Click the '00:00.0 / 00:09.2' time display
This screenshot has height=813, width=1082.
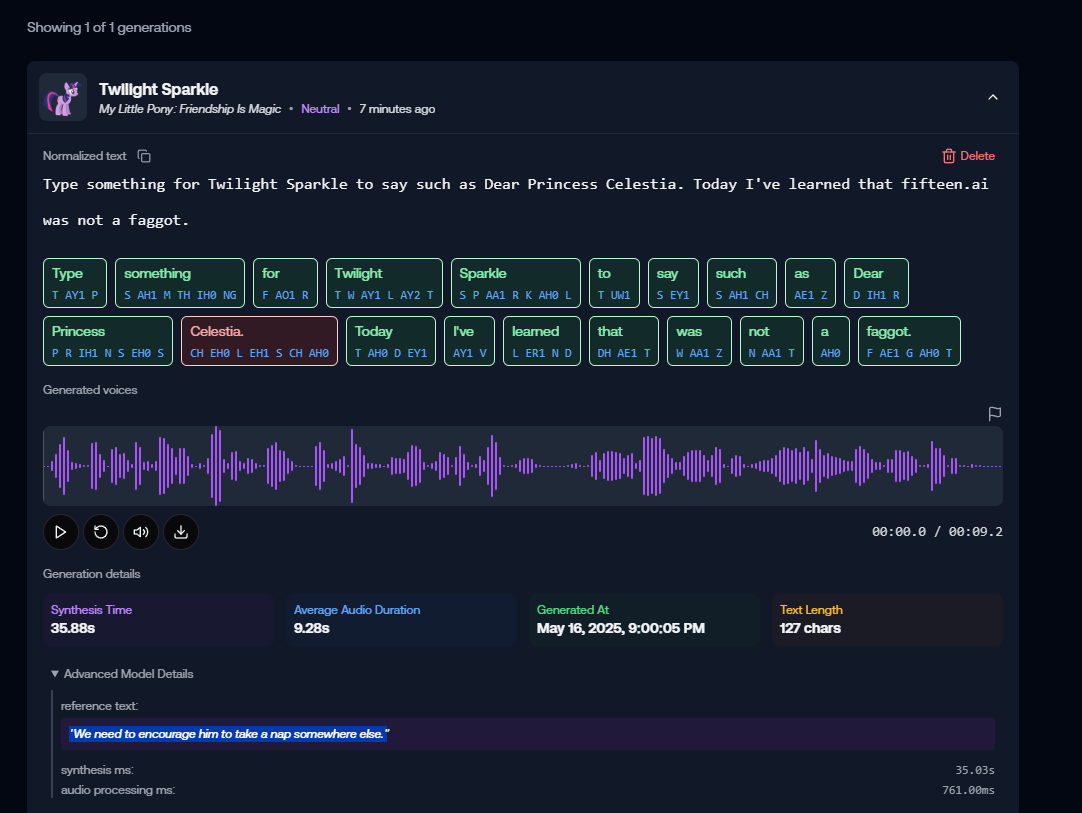point(937,531)
